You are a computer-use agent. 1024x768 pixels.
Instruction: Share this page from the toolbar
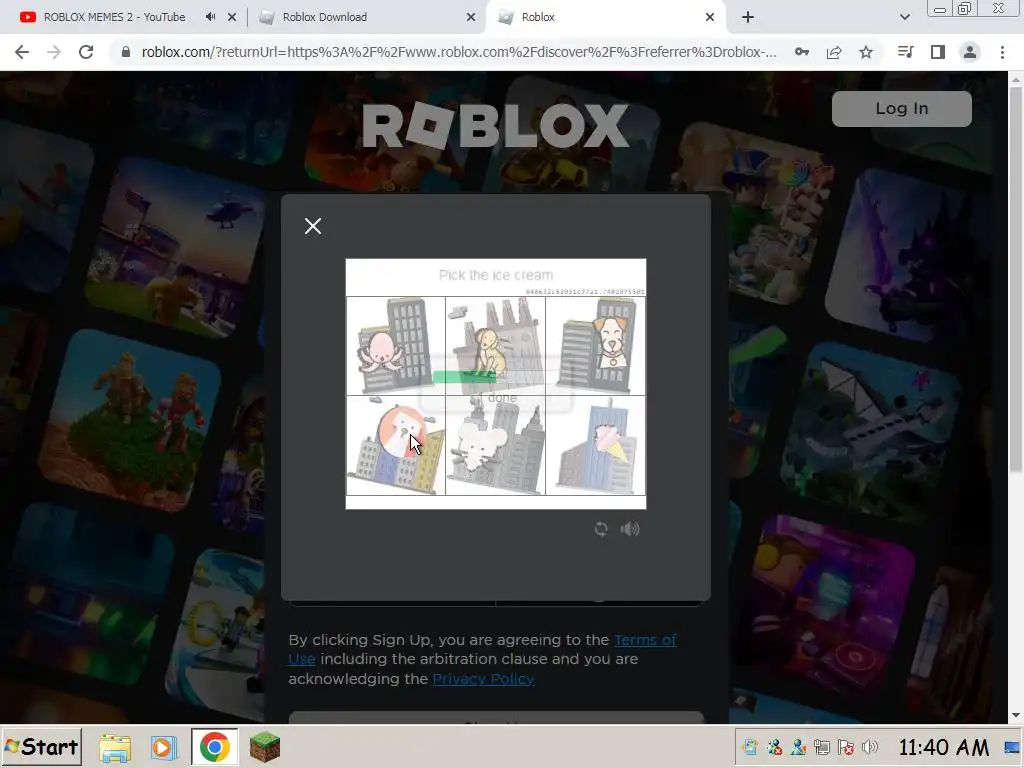pyautogui.click(x=834, y=52)
